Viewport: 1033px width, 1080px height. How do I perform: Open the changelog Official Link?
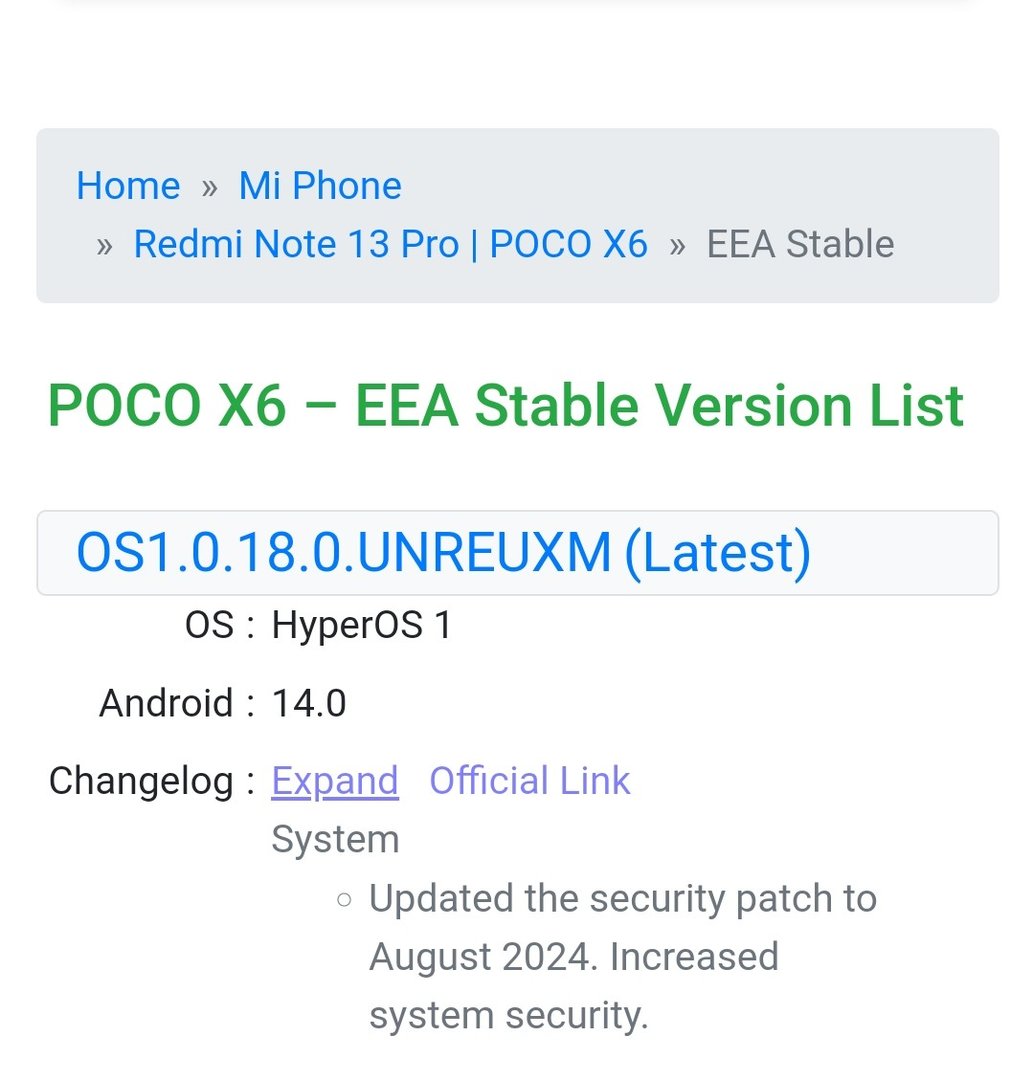coord(530,780)
